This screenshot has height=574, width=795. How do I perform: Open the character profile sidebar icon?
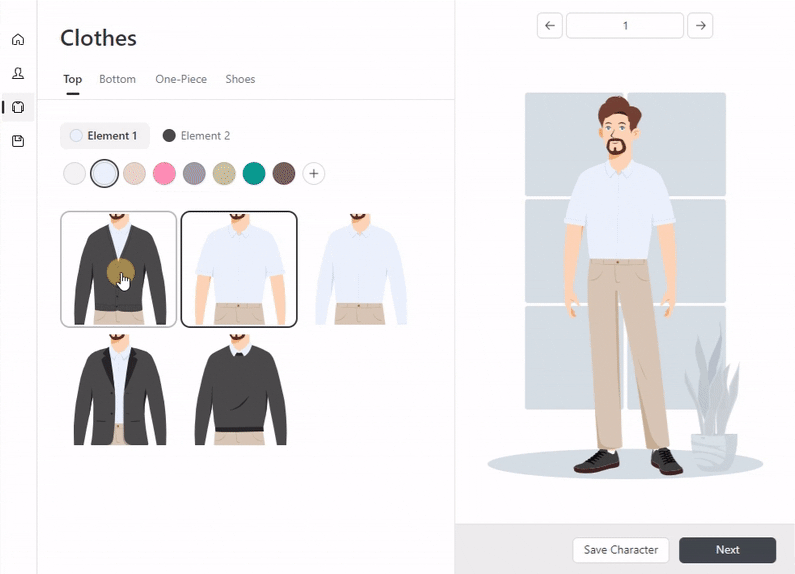pyautogui.click(x=18, y=74)
